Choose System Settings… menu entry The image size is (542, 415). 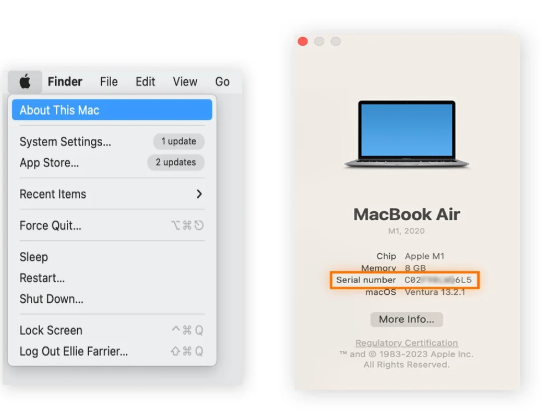tap(112, 142)
